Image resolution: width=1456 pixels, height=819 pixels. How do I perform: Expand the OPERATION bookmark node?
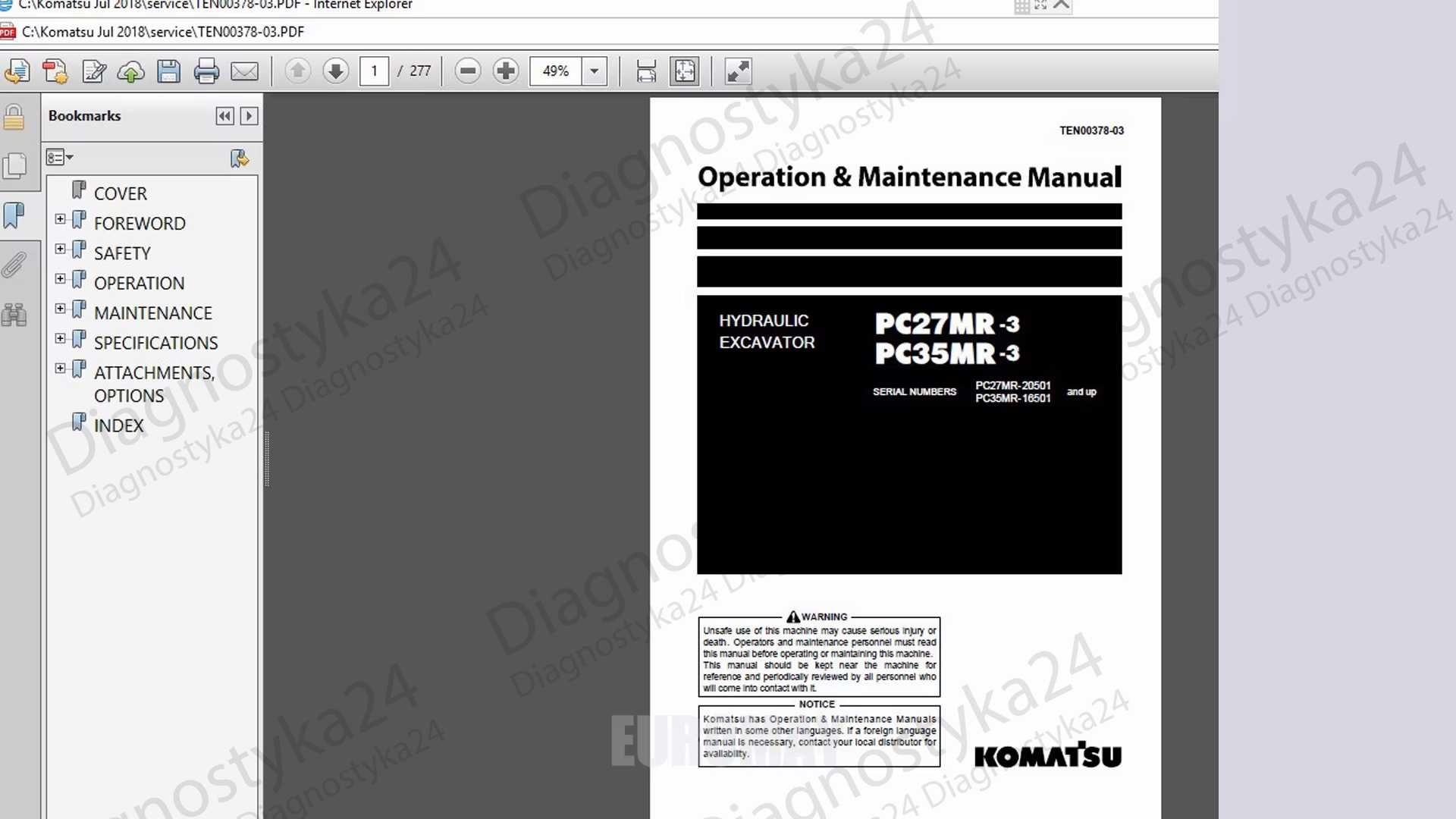(60, 279)
